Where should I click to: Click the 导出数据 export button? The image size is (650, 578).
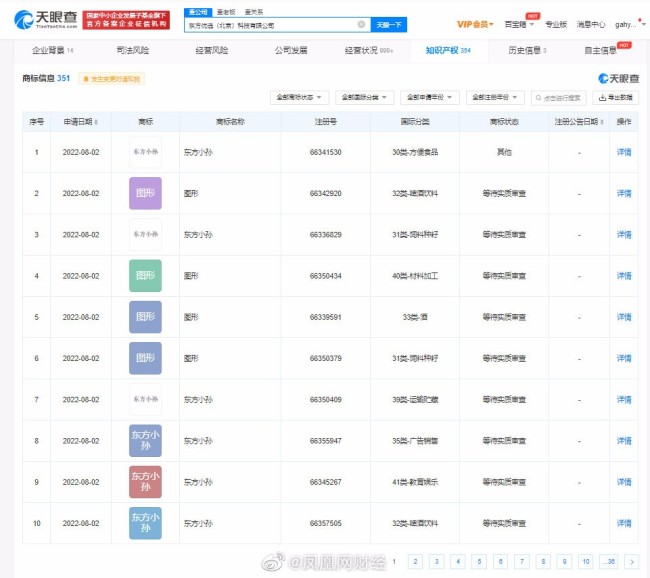pos(616,97)
